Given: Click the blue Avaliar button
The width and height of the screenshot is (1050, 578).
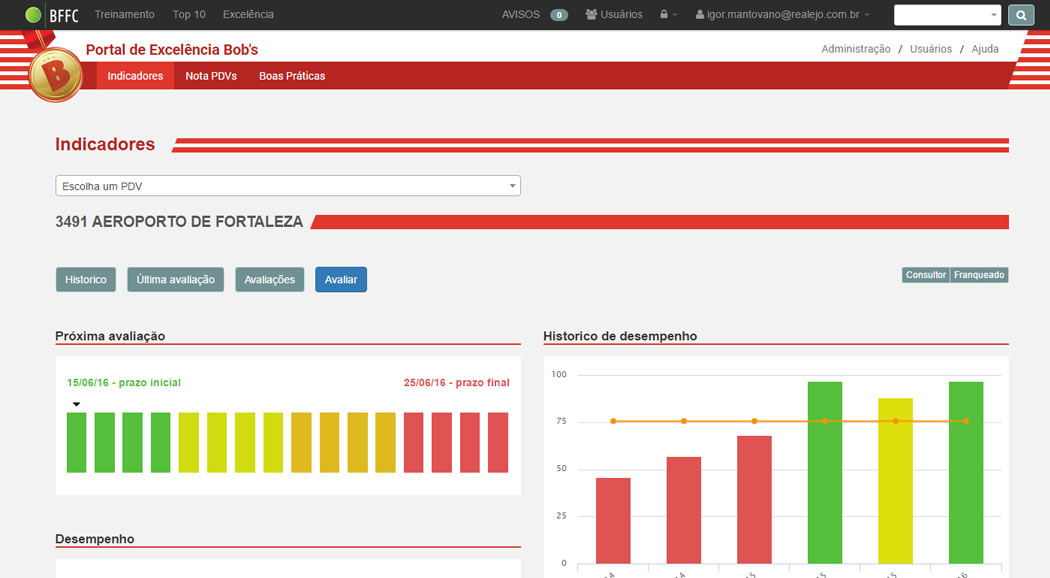Looking at the screenshot, I should click(x=341, y=279).
